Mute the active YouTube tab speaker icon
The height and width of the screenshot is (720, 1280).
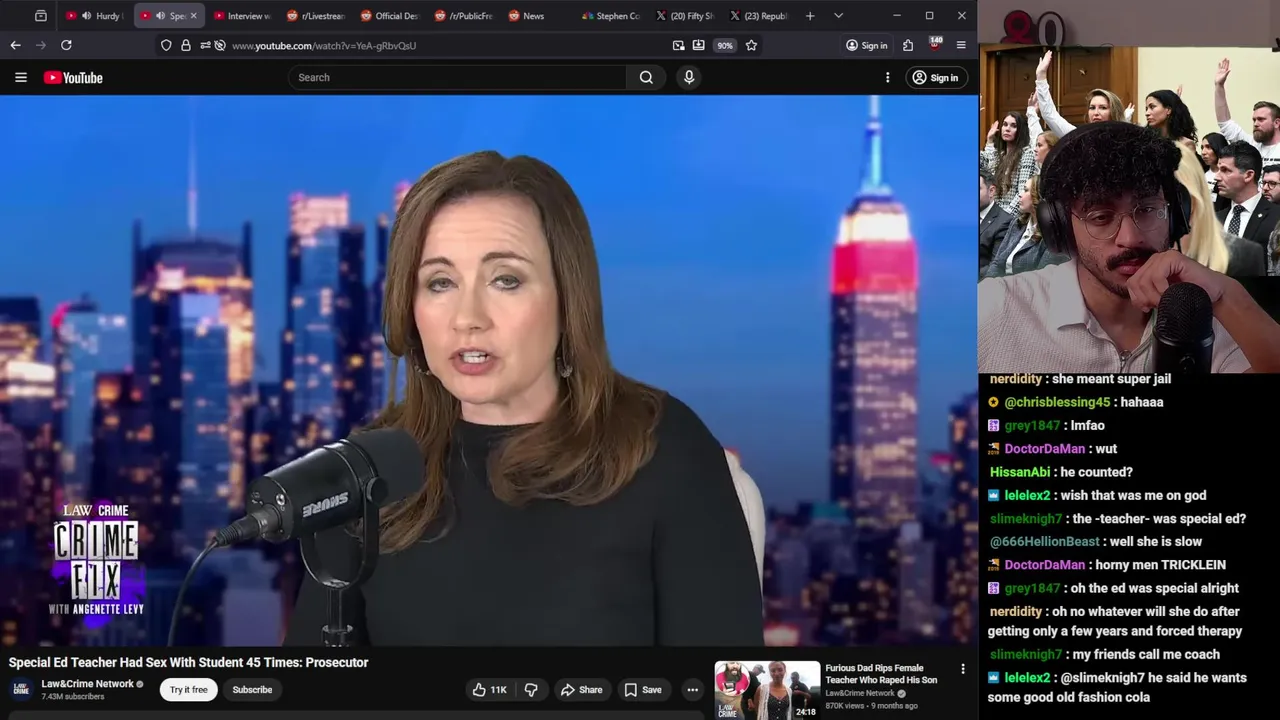160,16
